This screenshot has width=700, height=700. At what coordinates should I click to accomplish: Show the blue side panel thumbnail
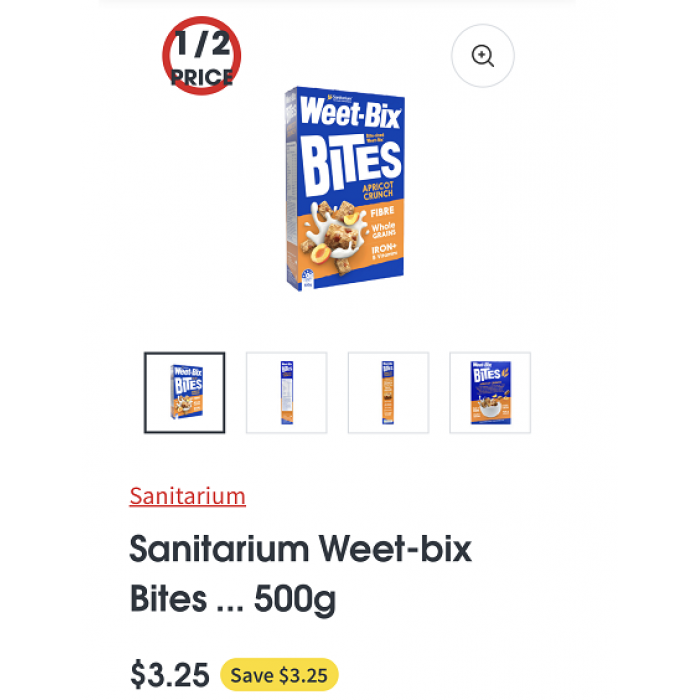click(x=287, y=393)
